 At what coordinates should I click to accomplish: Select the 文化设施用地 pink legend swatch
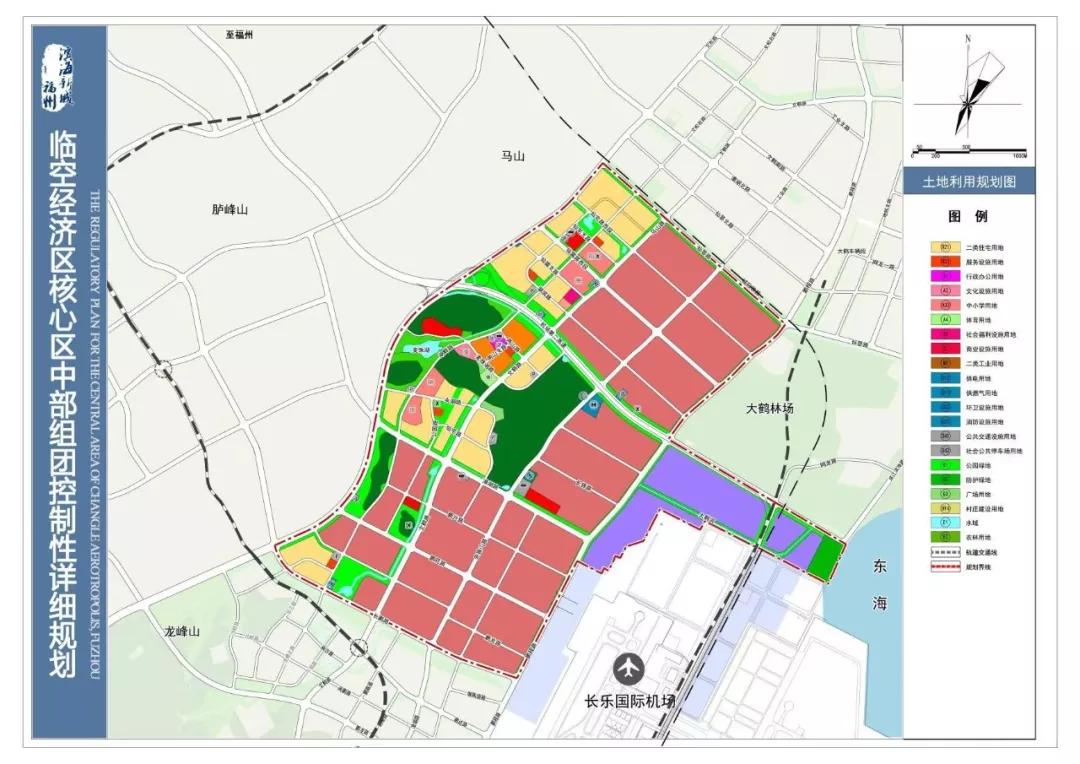945,291
